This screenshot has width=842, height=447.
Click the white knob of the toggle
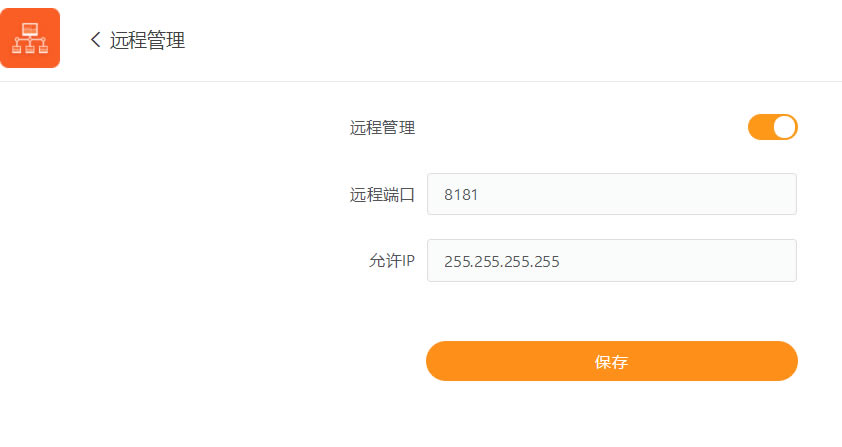[x=784, y=127]
